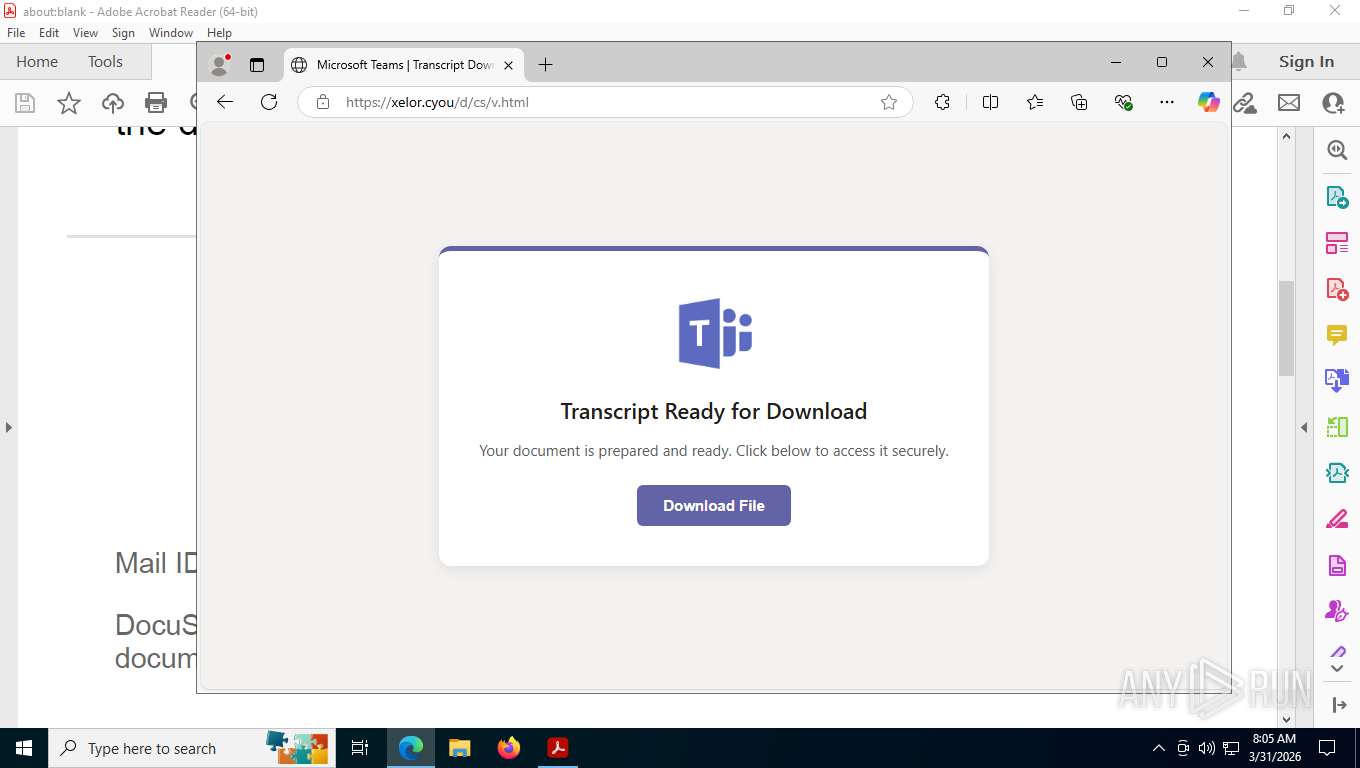Open Acrobat File menu

click(x=16, y=33)
